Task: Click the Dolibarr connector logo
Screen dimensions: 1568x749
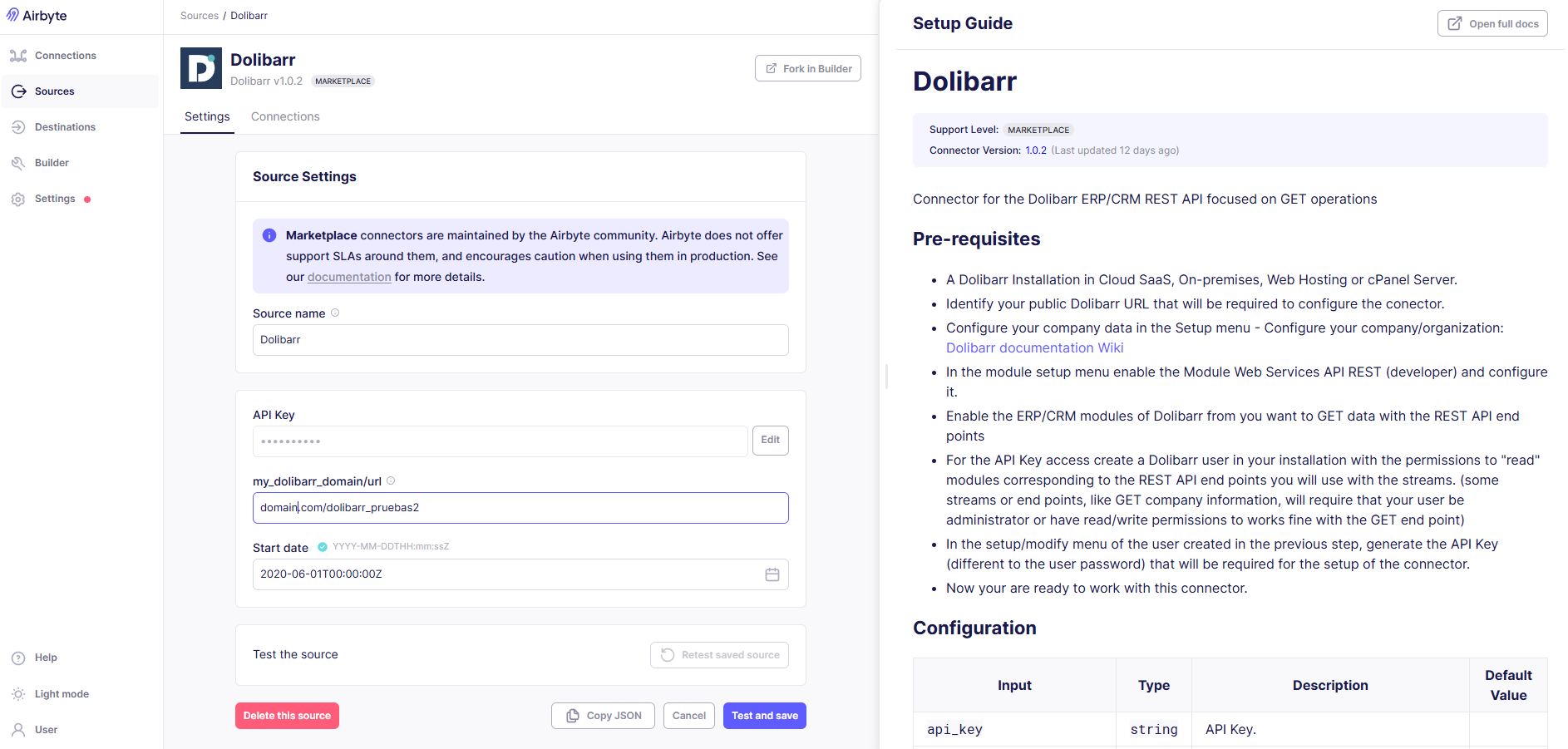Action: coord(201,68)
